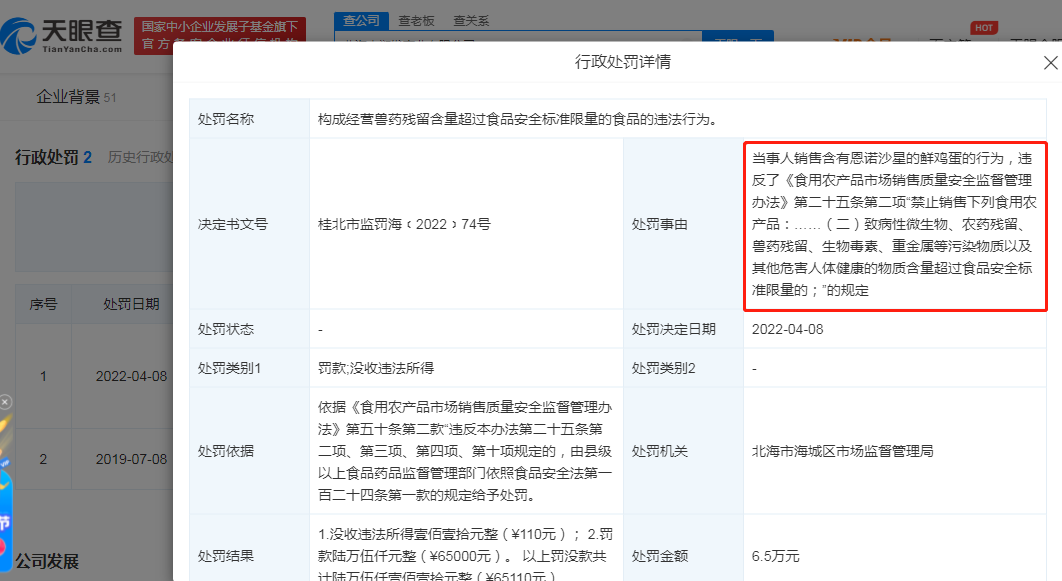Click the 历史行政处罚 link
Screen dimensions: 1062x581
point(141,157)
